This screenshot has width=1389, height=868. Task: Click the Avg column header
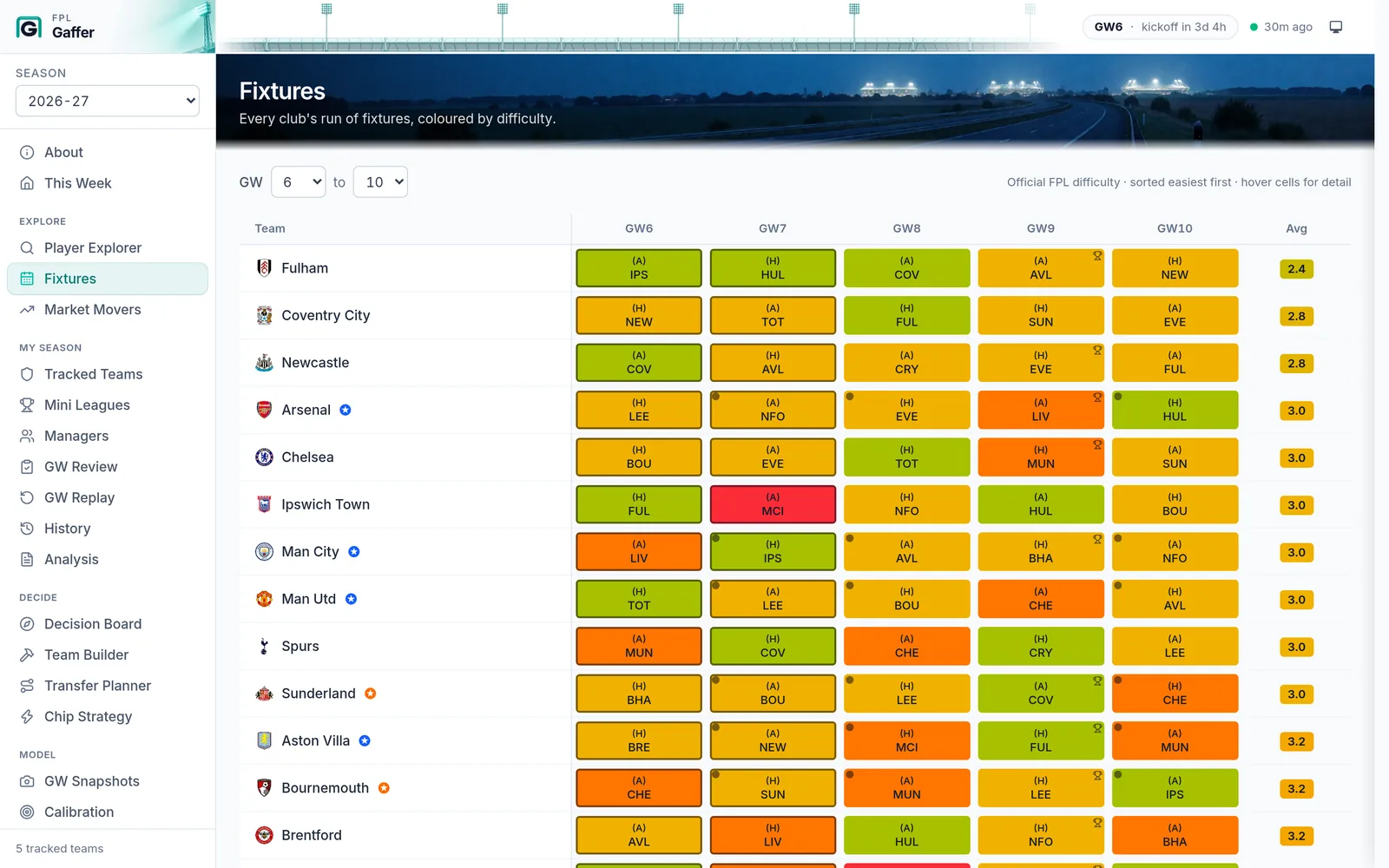[1296, 228]
